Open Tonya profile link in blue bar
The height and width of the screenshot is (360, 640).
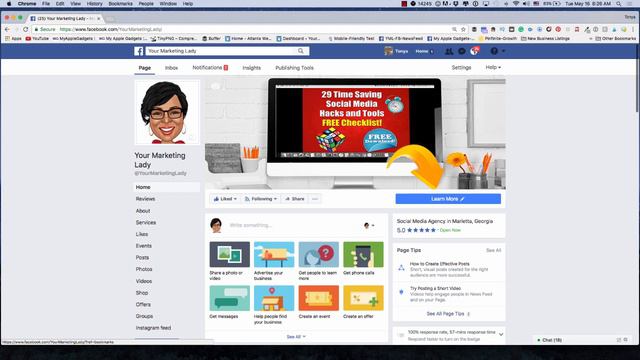[x=396, y=51]
